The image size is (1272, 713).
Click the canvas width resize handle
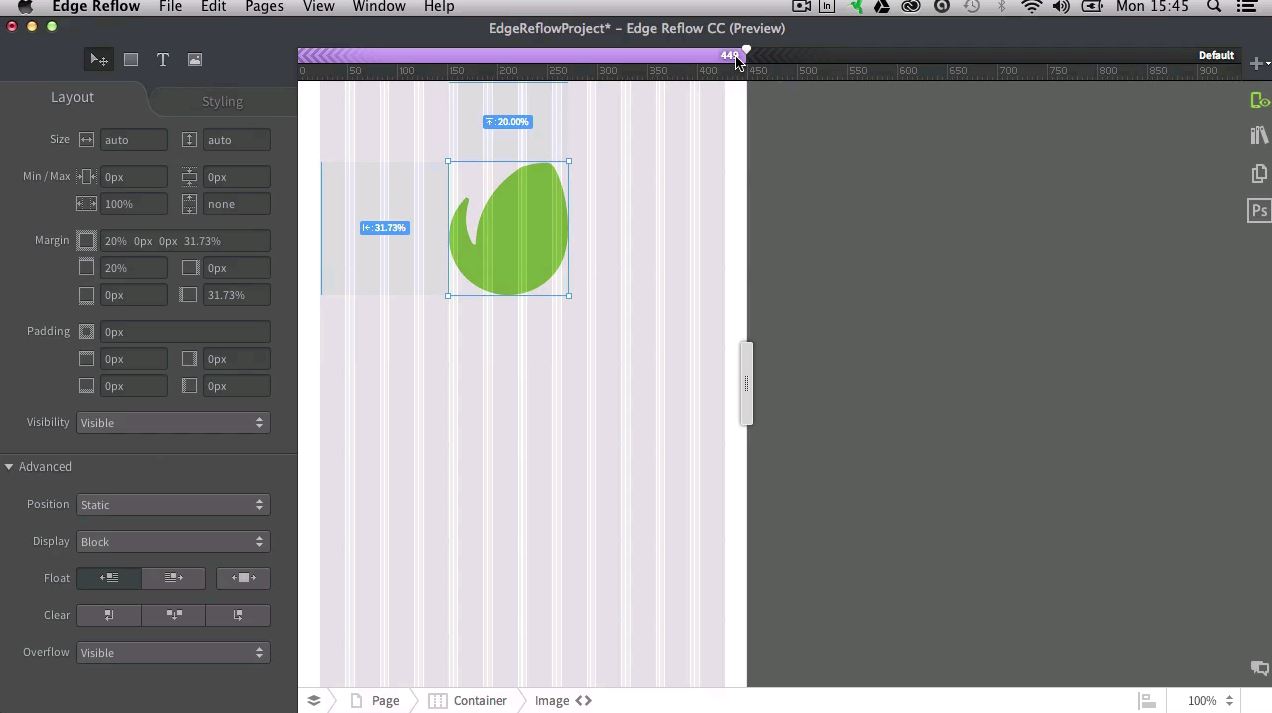click(746, 383)
